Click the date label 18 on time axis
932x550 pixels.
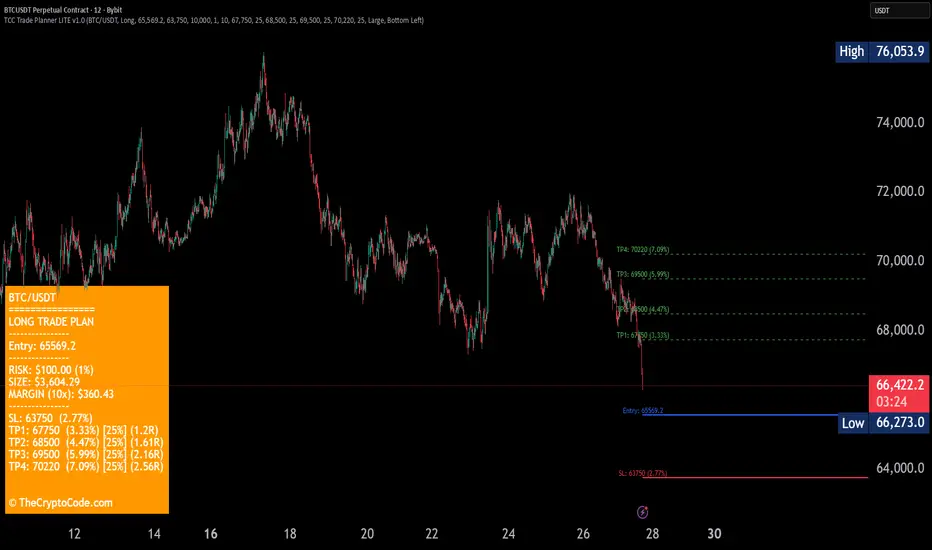click(x=289, y=534)
